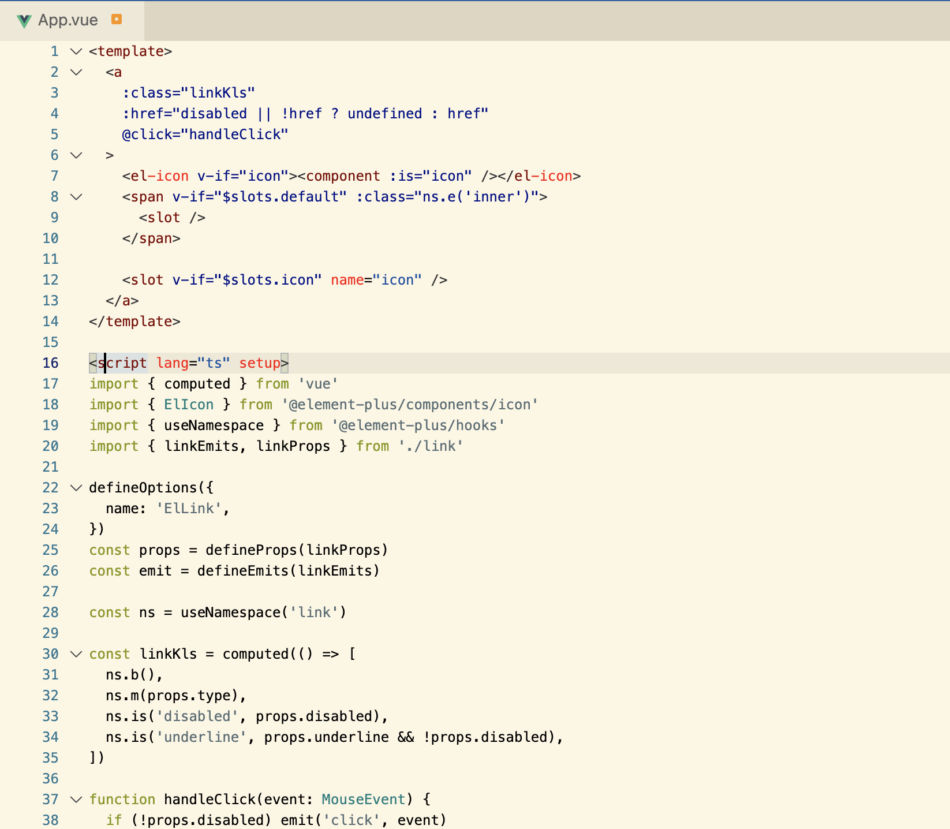This screenshot has width=950, height=829.
Task: Place cursor on :class="linkKls" attribute
Action: (188, 93)
